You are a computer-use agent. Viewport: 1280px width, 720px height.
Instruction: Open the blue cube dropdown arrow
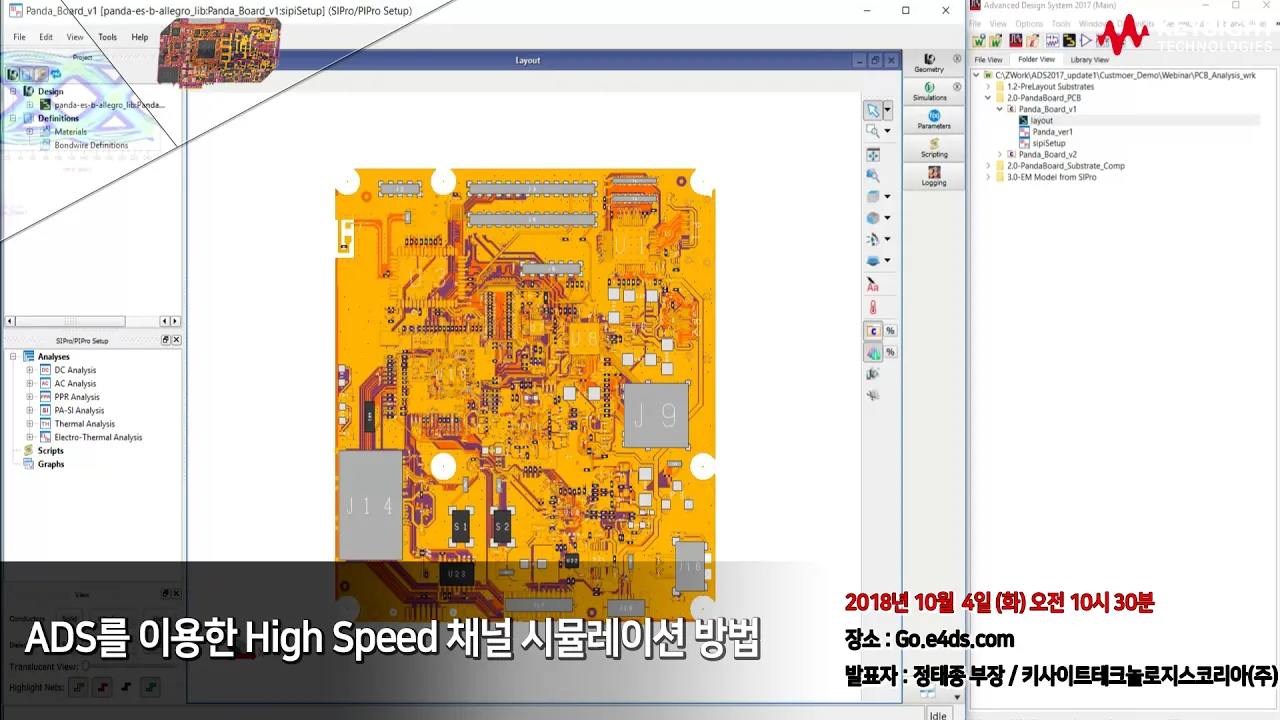[x=888, y=218]
